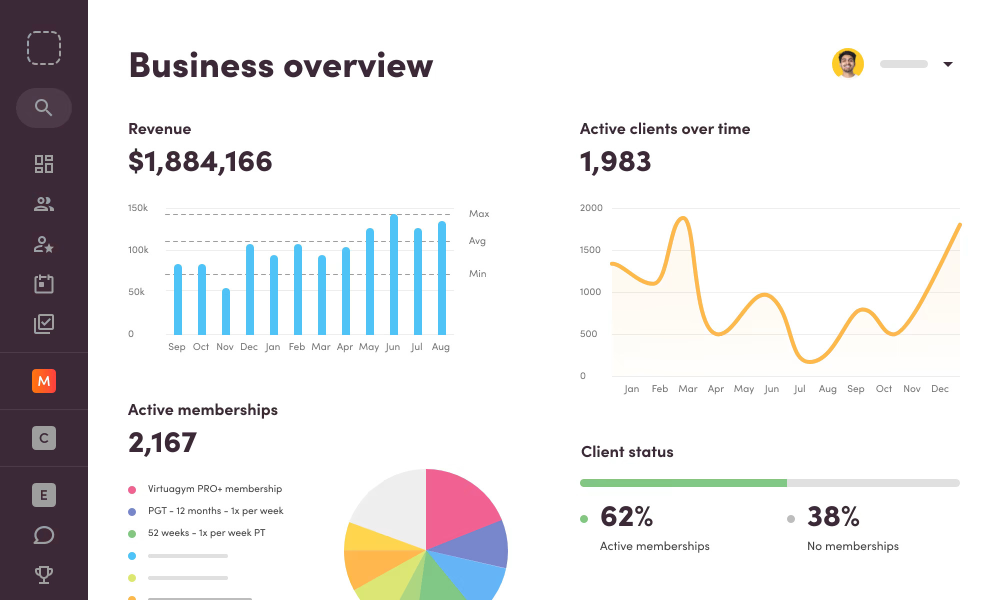Click the Client status progress bar
The height and width of the screenshot is (600, 1000).
point(770,482)
